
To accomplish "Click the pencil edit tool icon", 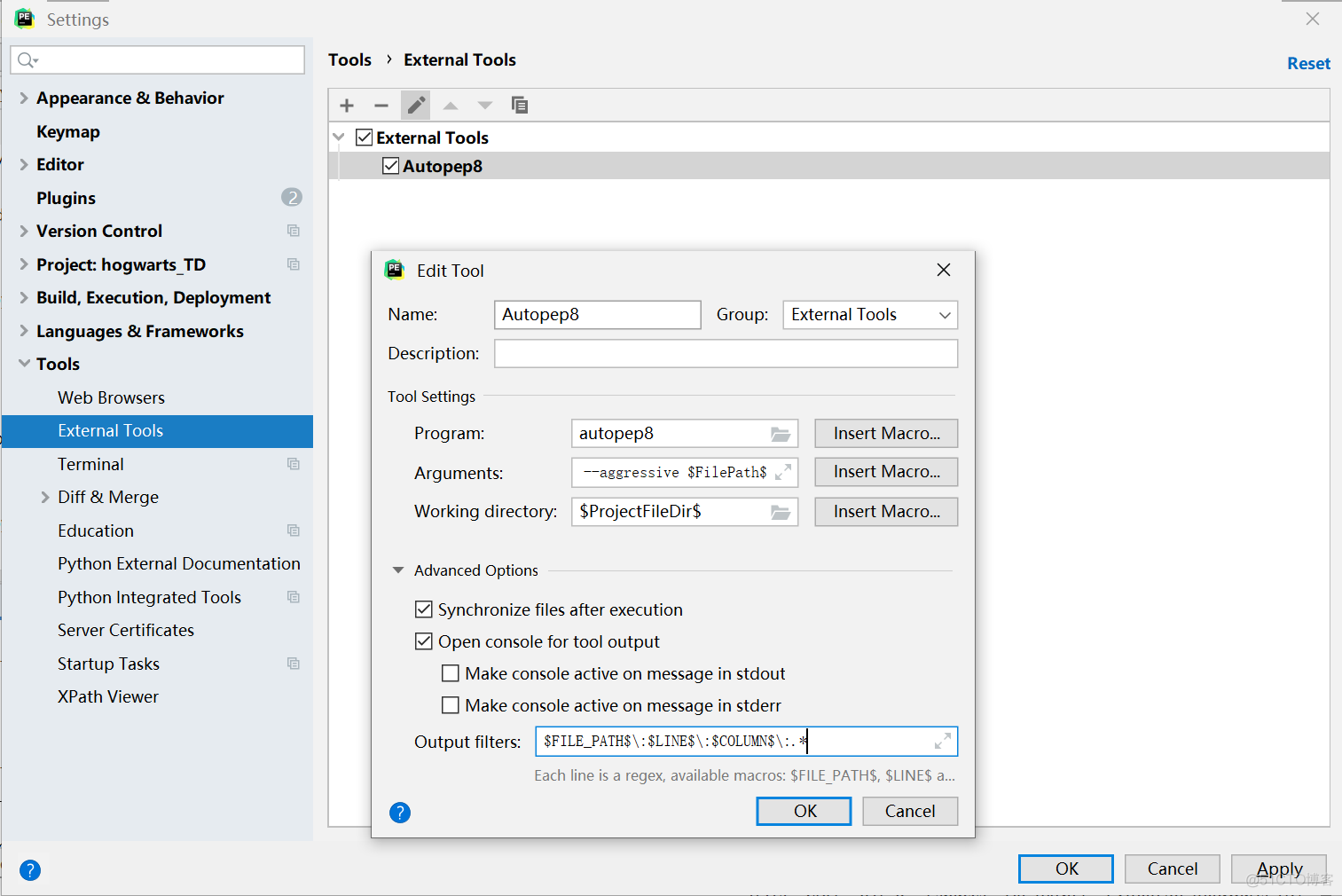I will (415, 106).
